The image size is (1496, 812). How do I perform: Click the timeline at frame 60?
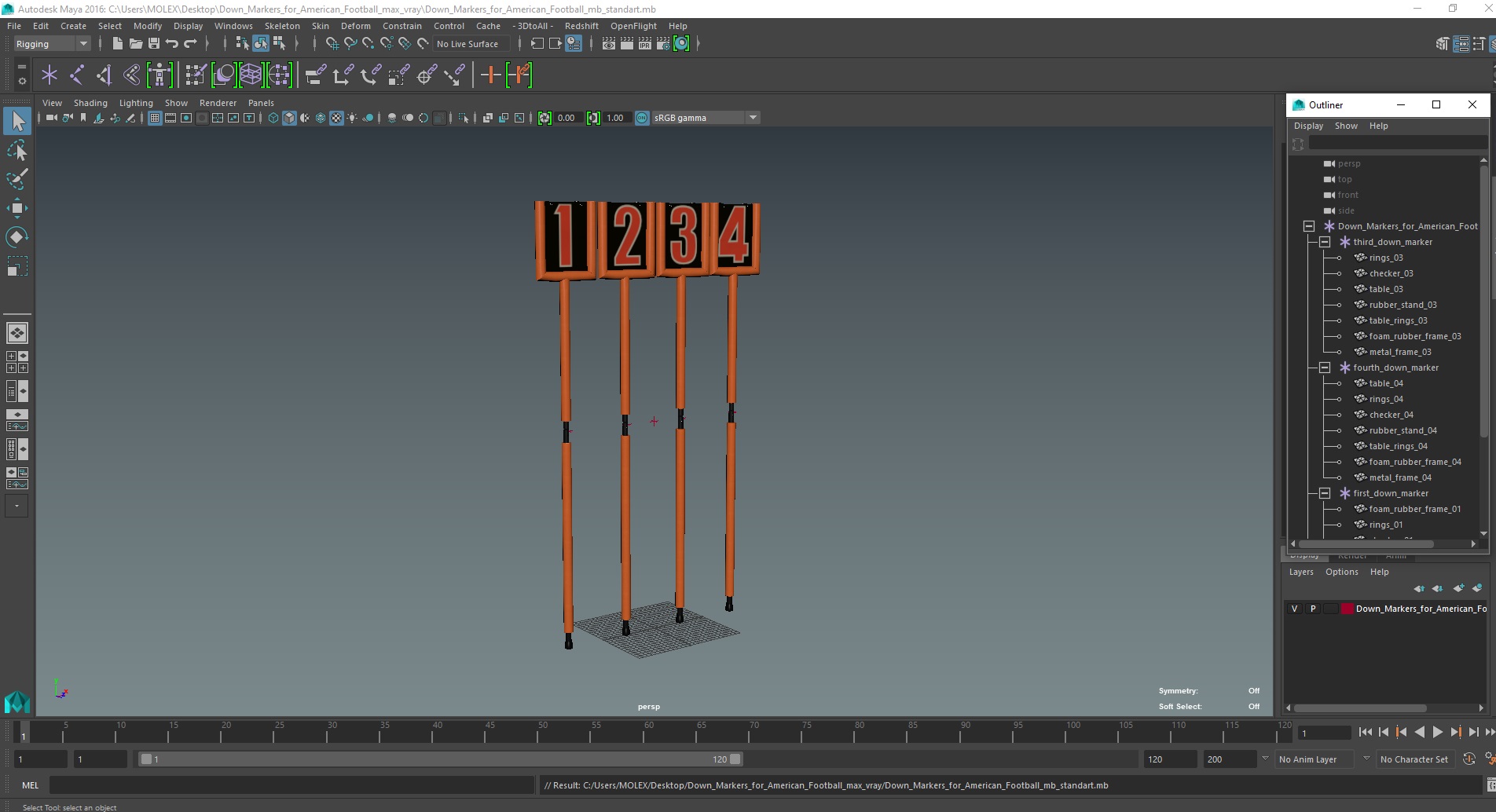pyautogui.click(x=648, y=733)
